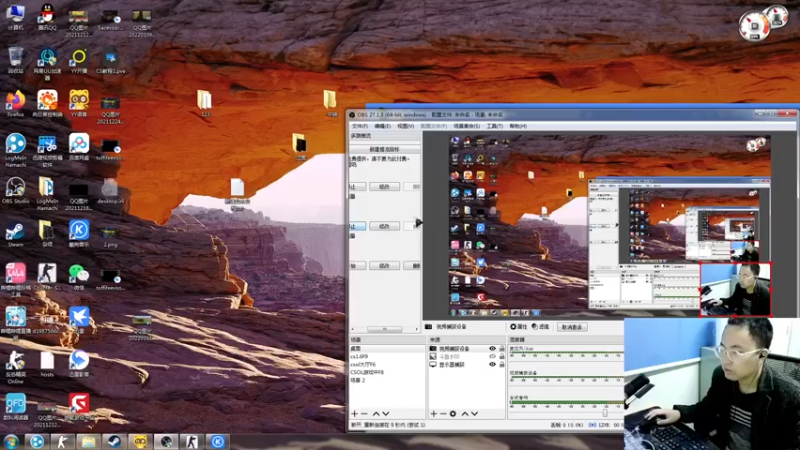
Task: Toggle visibility of 视频捕获设备 source
Action: pos(492,348)
